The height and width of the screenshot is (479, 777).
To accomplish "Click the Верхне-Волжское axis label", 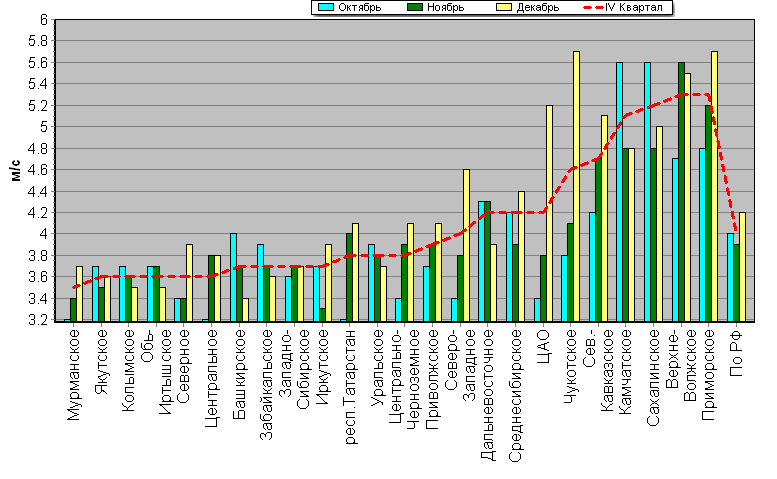I will pos(681,366).
